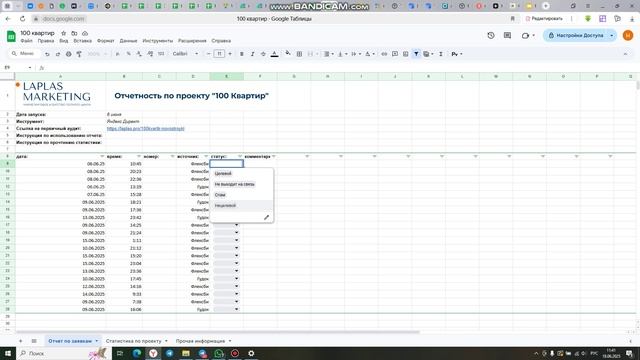This screenshot has width=640, height=360.
Task: Click the add new sheet plus
Action: pos(20,341)
